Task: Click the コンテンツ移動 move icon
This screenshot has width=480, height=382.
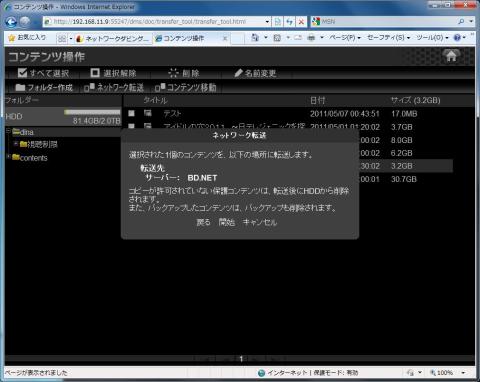Action: 160,87
